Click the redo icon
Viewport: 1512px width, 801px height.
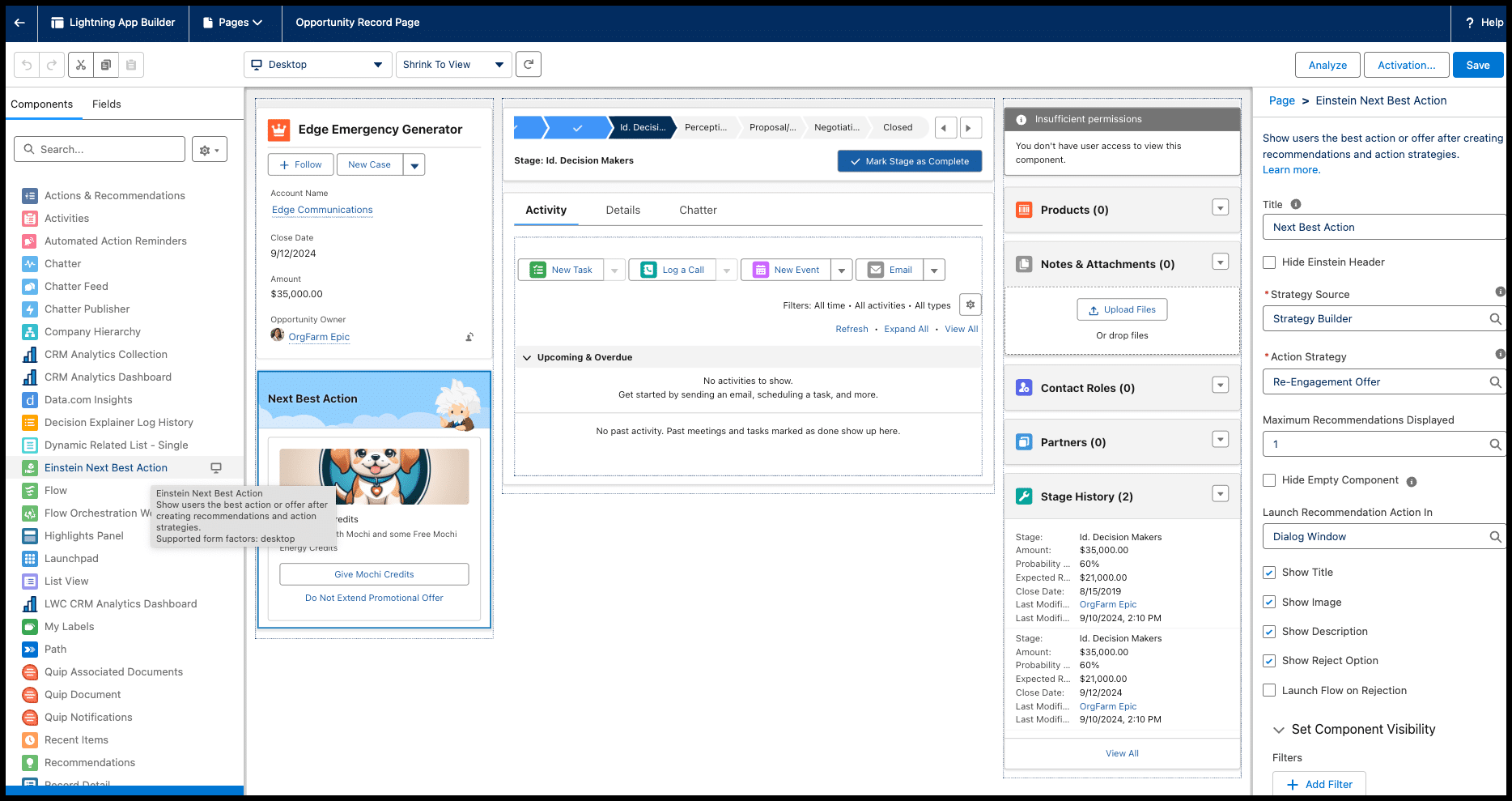[52, 65]
